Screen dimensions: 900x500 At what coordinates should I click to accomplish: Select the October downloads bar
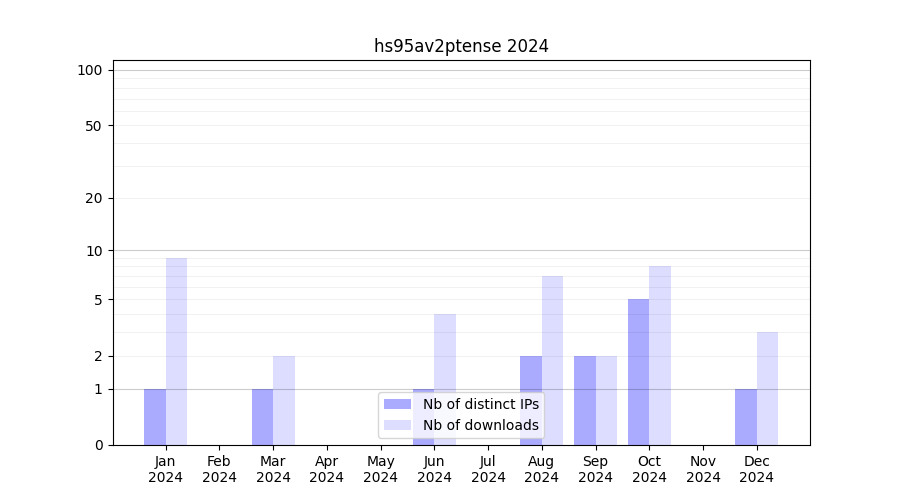coord(660,355)
